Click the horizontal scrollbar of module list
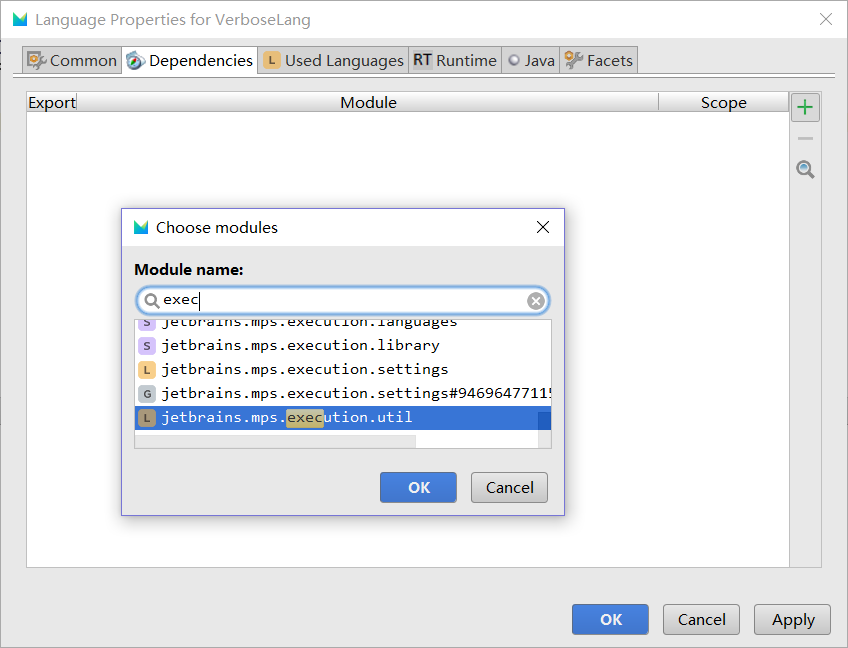 pyautogui.click(x=275, y=441)
